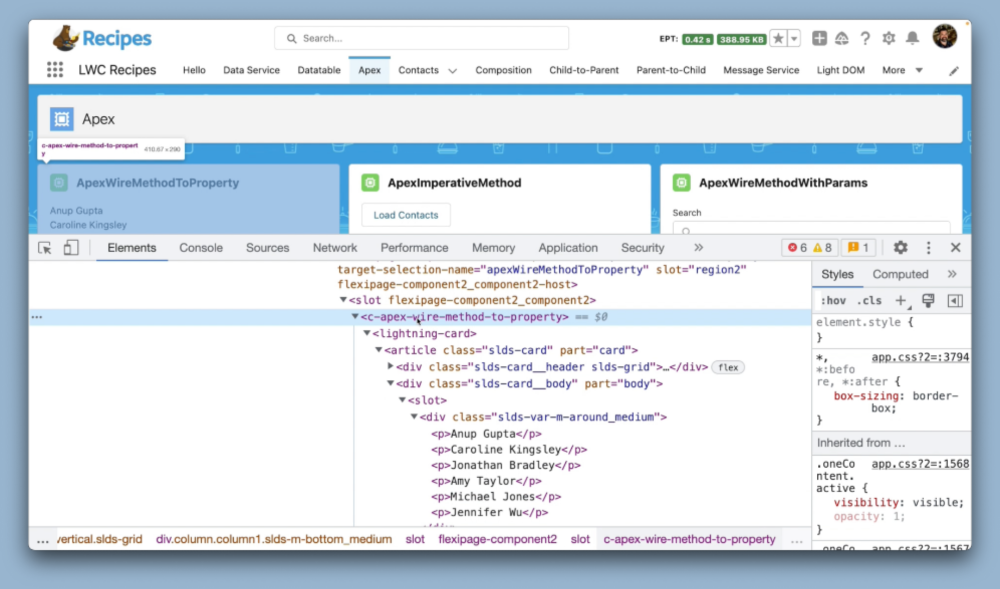Click the global actions plus icon
This screenshot has width=1000, height=589.
click(x=819, y=38)
